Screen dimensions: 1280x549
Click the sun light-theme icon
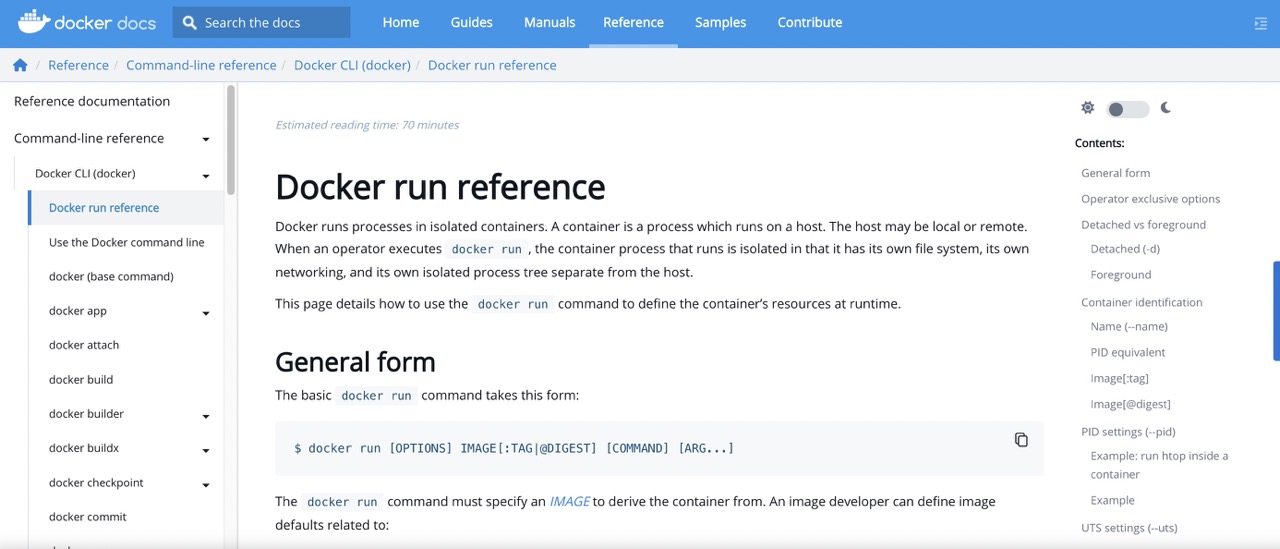click(1088, 108)
